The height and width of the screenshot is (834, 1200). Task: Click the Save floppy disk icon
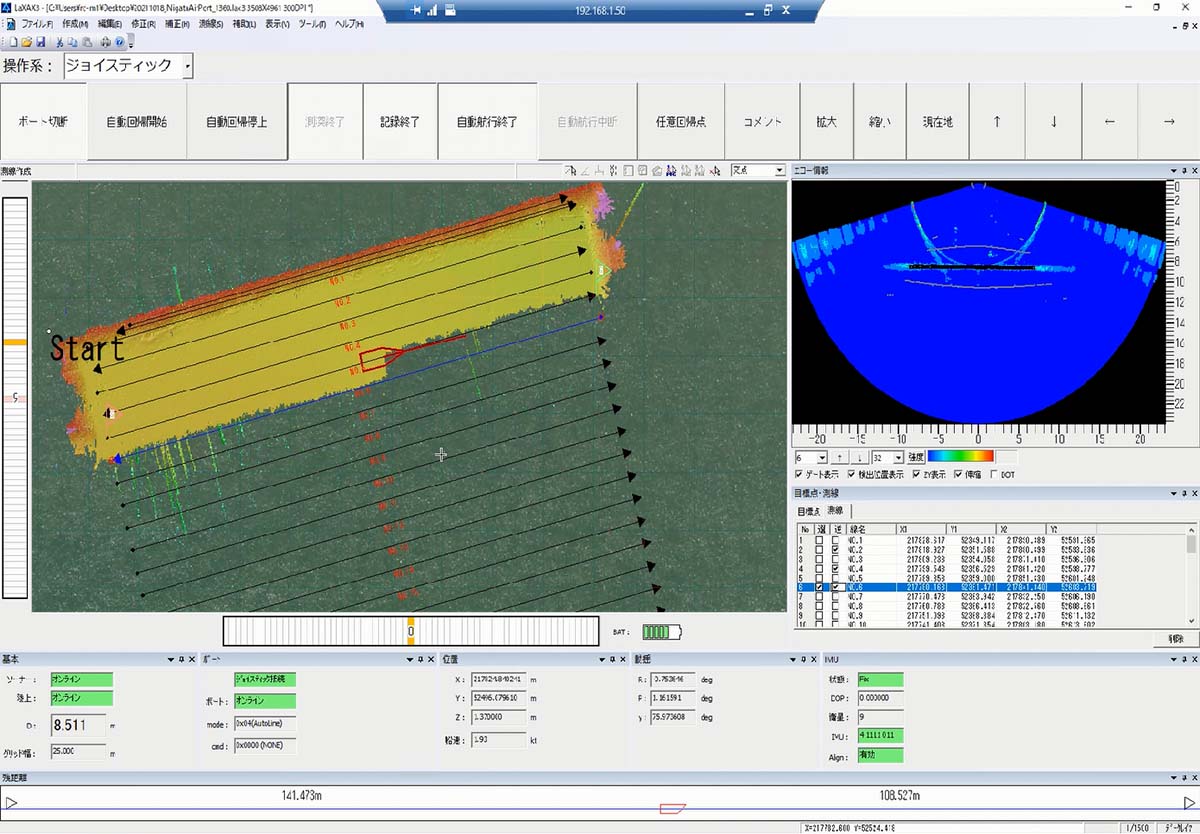[40, 43]
